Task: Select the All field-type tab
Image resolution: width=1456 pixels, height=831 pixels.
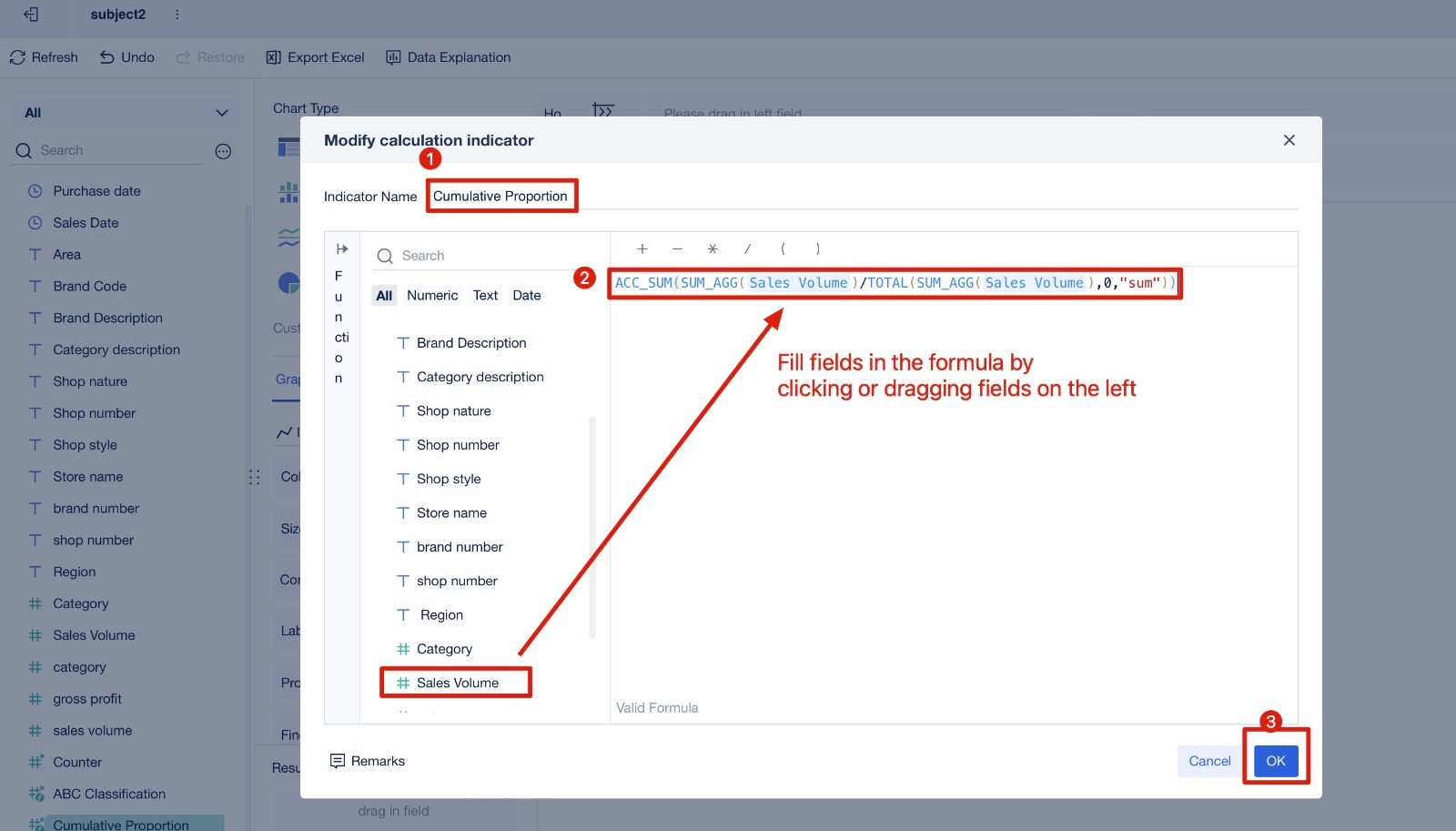Action: click(384, 296)
